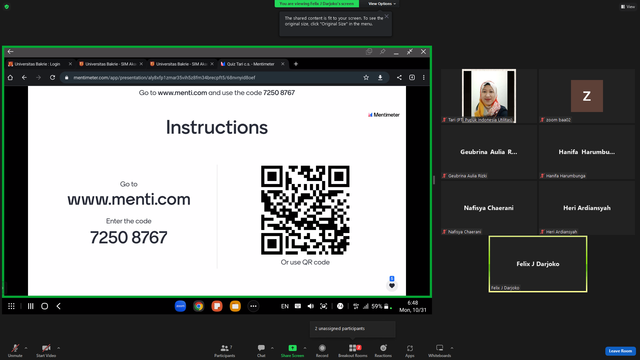Select Felix J Darjoko's highlighted tile

(x=538, y=264)
